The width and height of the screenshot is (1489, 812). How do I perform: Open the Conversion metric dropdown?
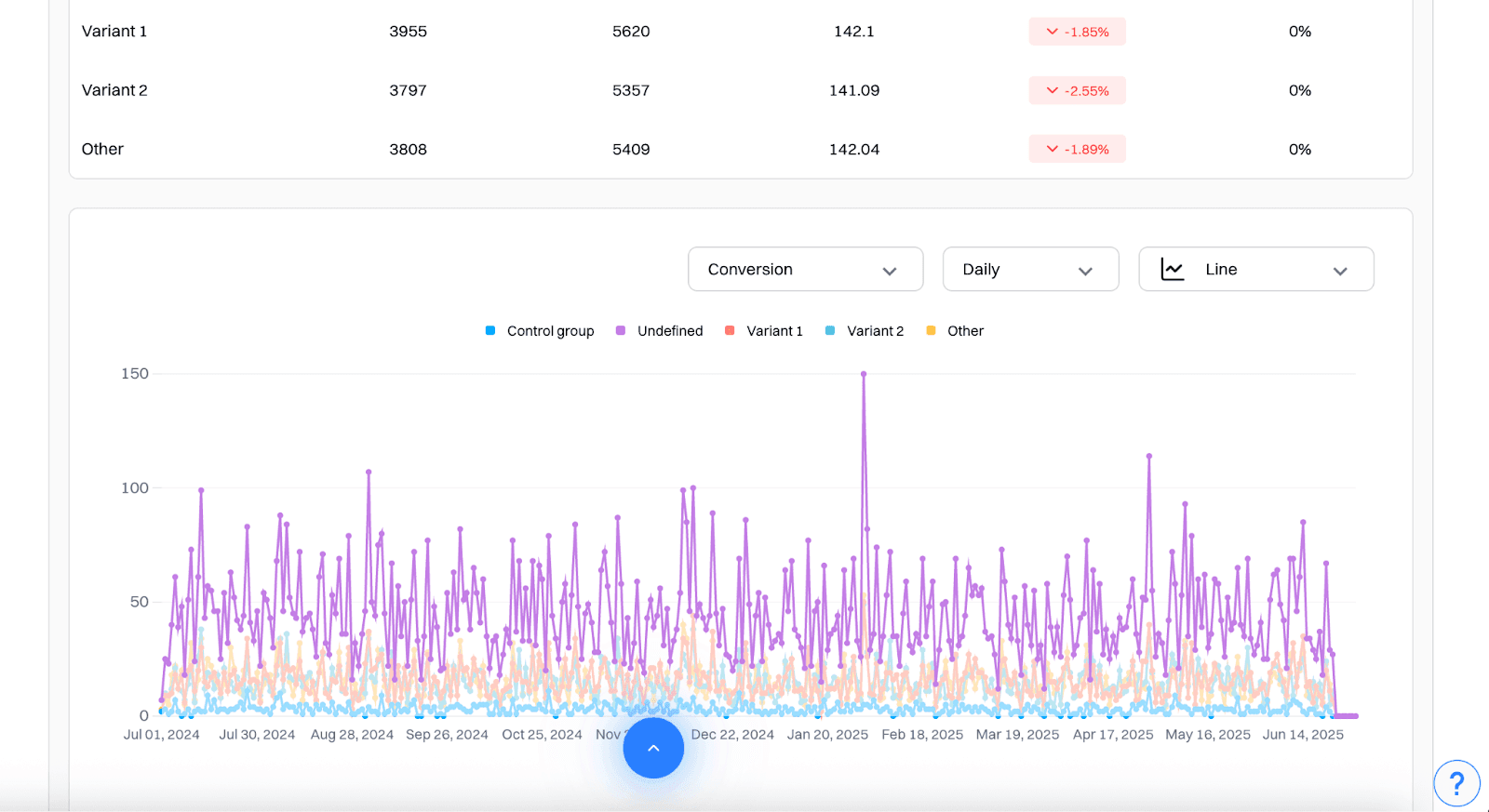tap(805, 270)
